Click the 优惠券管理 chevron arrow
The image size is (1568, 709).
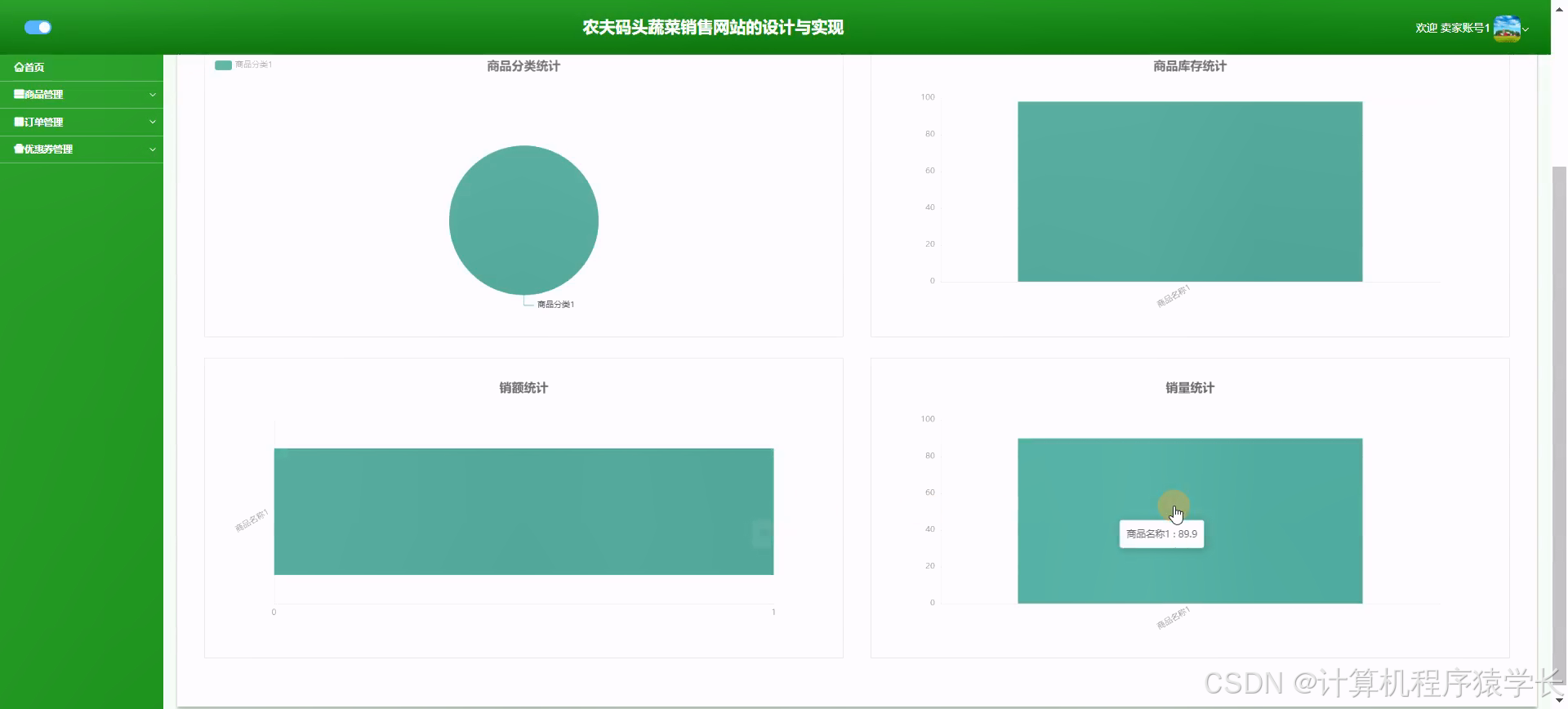click(x=153, y=149)
